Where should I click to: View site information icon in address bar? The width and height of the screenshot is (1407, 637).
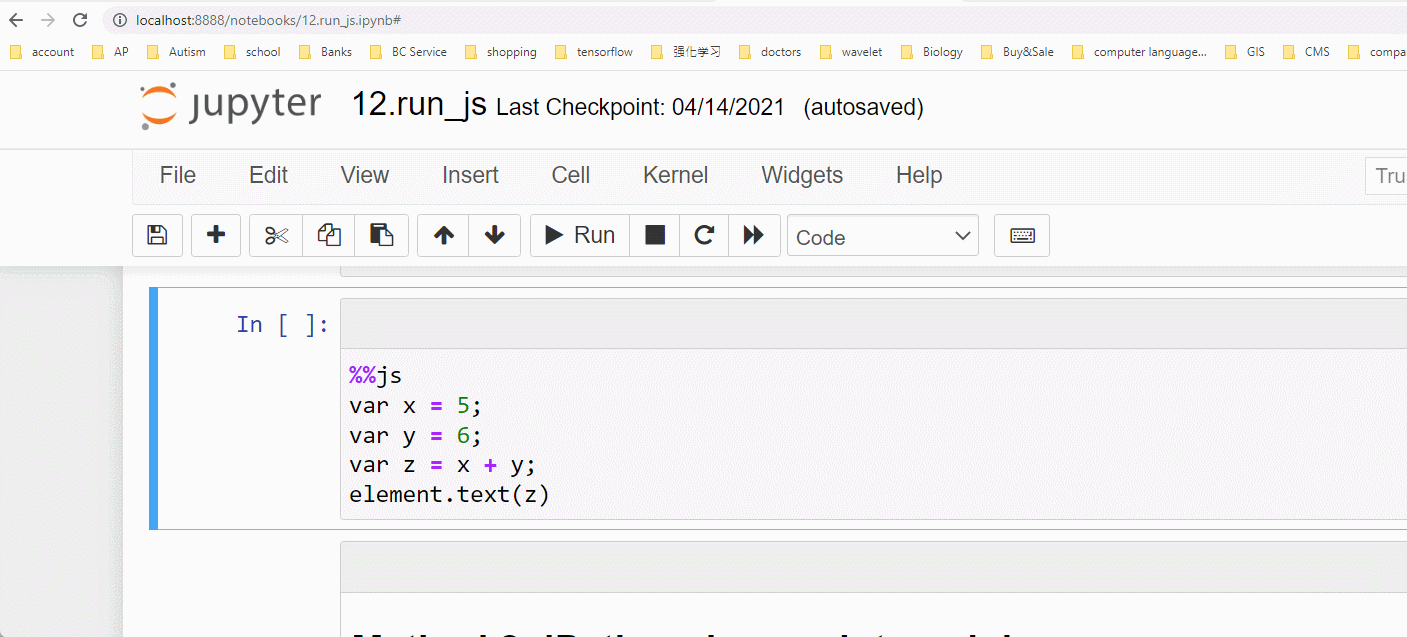click(x=120, y=20)
